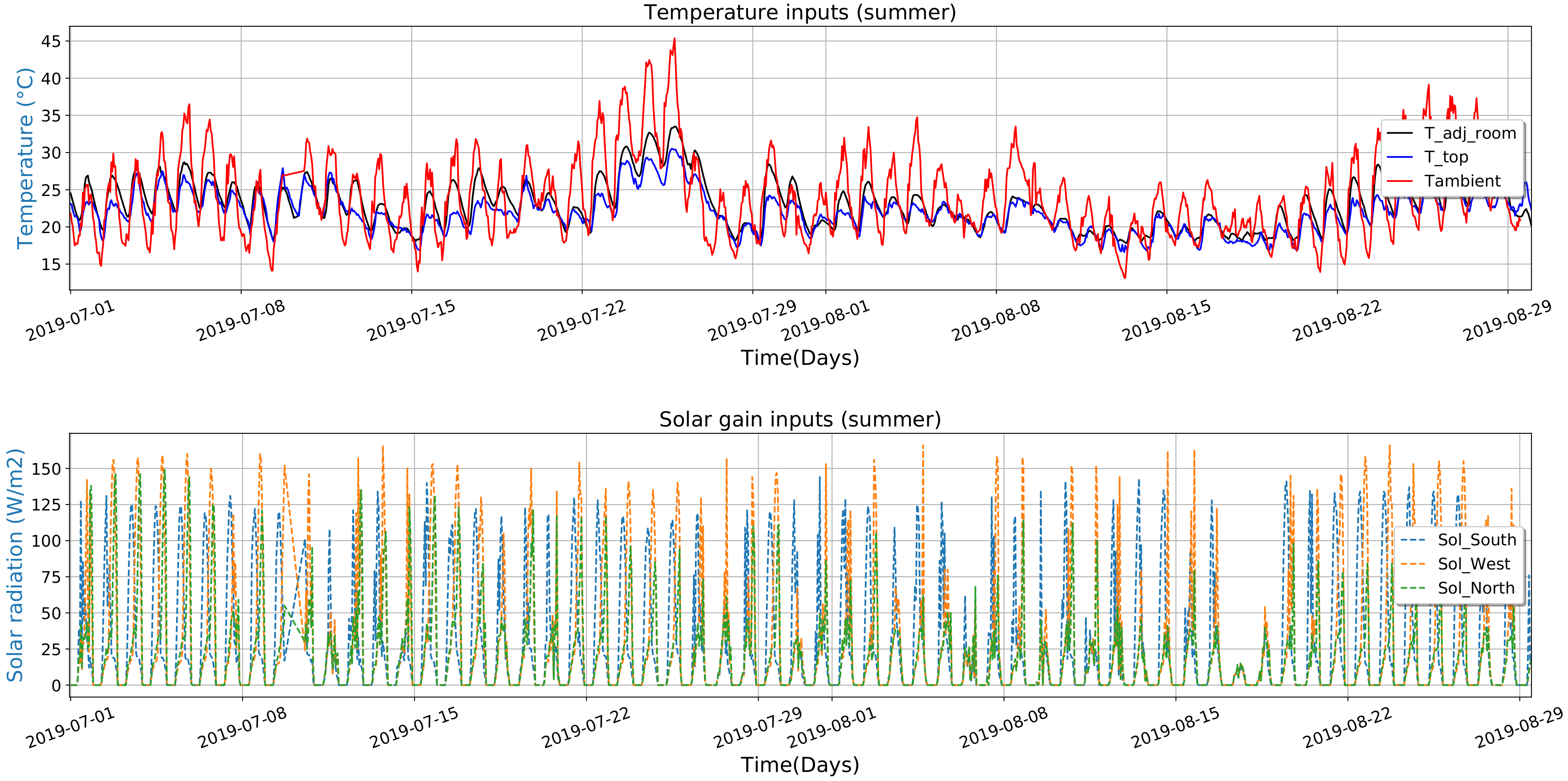The height and width of the screenshot is (781, 1568).
Task: Click the T_top legend label
Action: point(1446,157)
